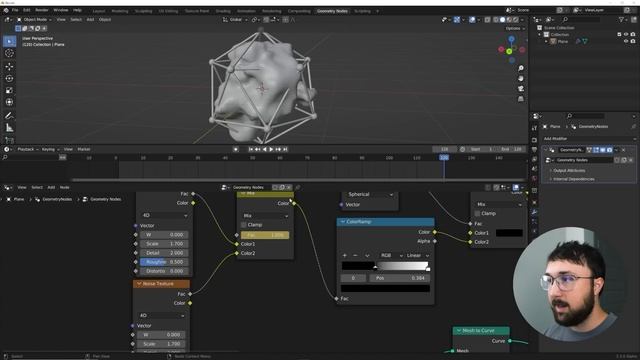Toggle X-ray mode in viewport header
The height and width of the screenshot is (360, 640).
[x=487, y=20]
